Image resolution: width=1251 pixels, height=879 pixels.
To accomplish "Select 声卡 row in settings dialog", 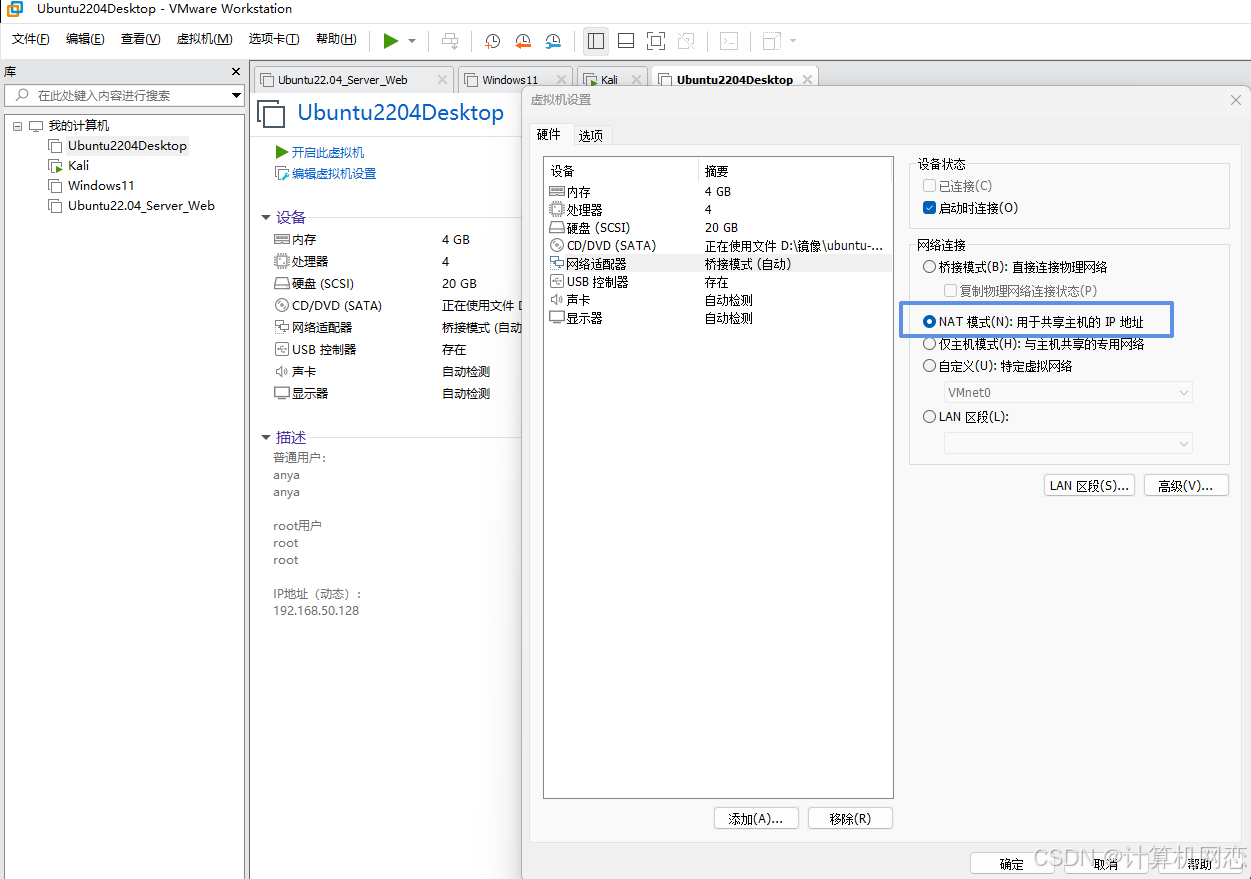I will pos(718,299).
